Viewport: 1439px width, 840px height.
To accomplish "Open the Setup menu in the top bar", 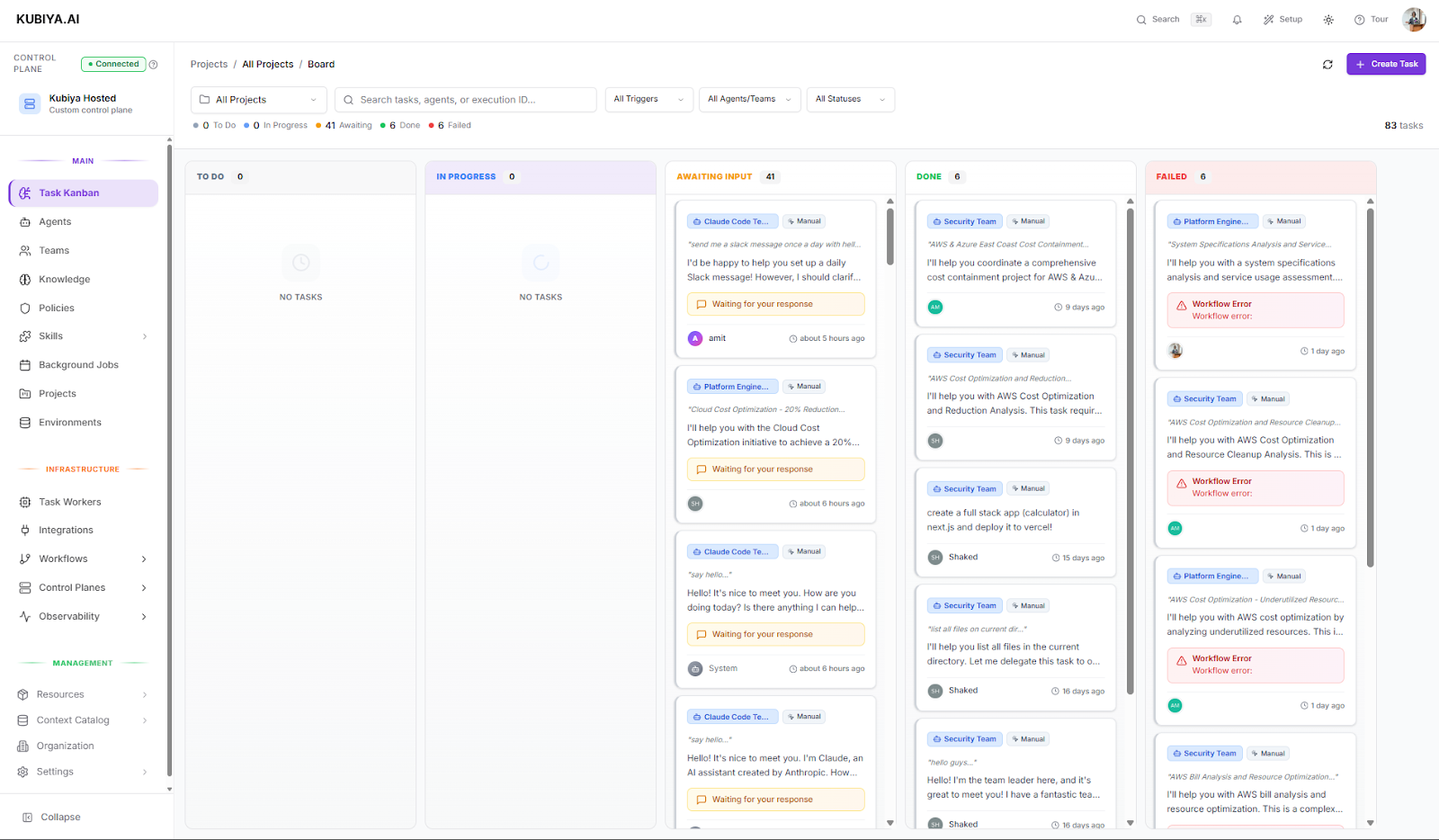I will [1283, 19].
